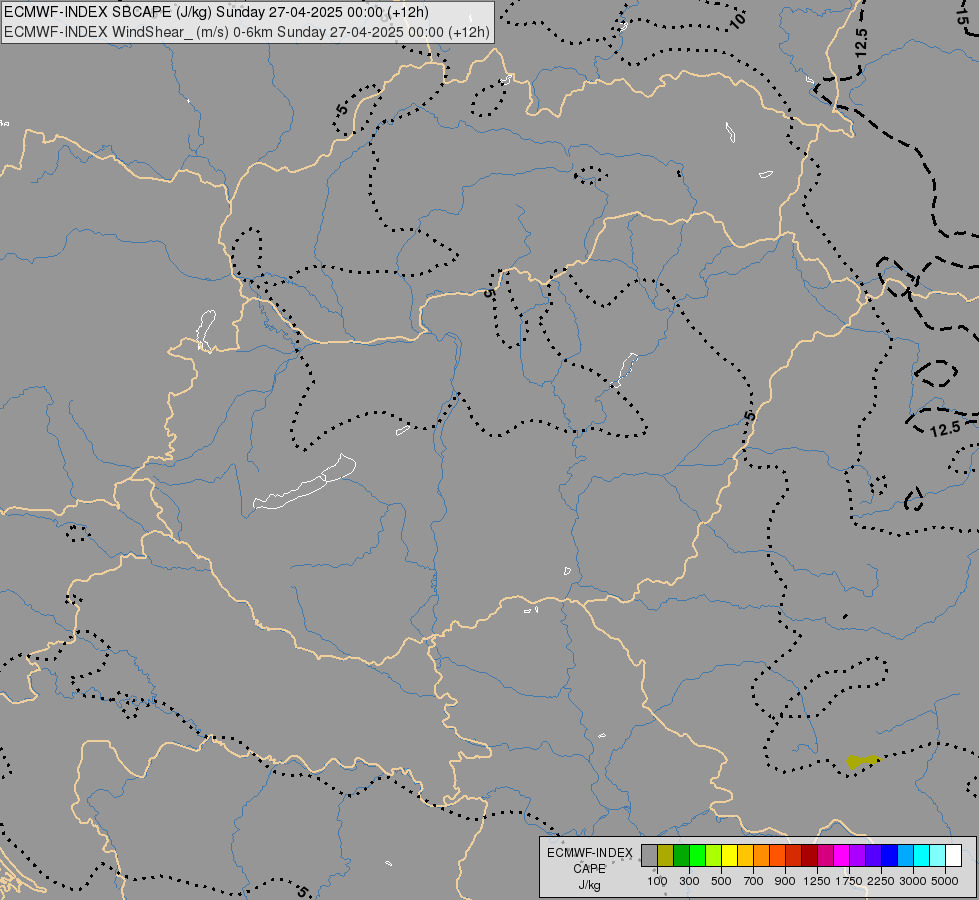Screen dimensions: 979x900
Task: Click the "500" legend value
Action: pos(721,881)
